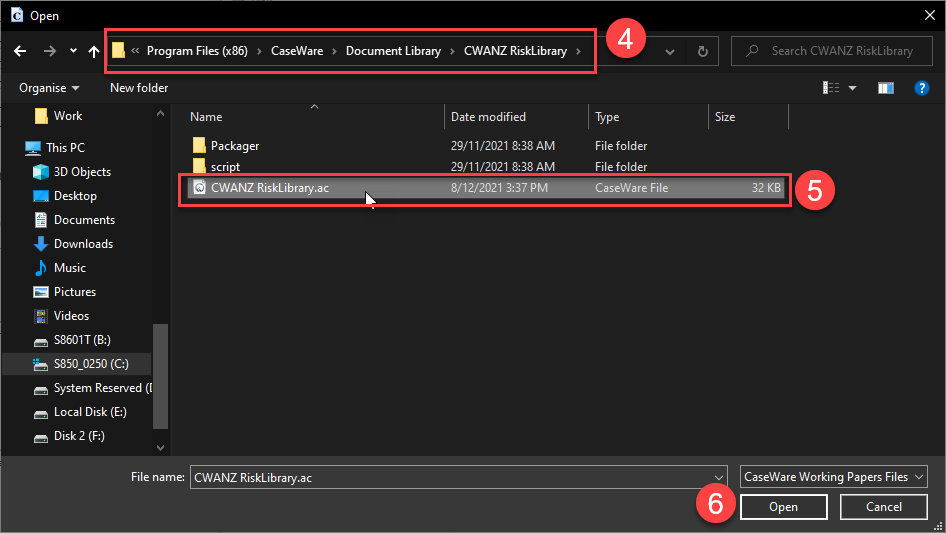Image resolution: width=946 pixels, height=533 pixels.
Task: Click the 32 KB size cell
Action: (766, 188)
